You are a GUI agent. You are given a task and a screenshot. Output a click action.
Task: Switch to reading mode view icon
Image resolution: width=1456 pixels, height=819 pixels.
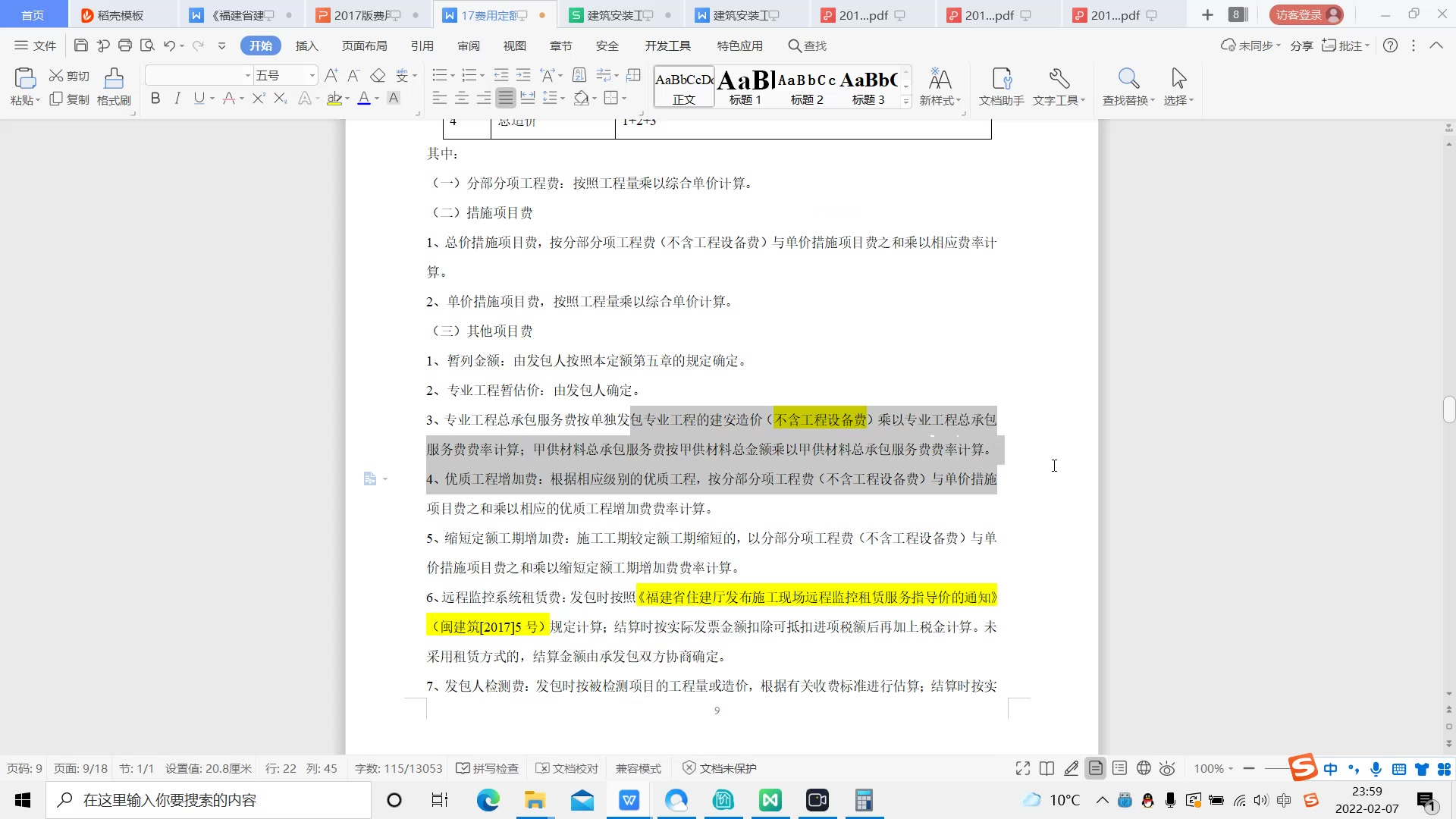(x=1047, y=768)
